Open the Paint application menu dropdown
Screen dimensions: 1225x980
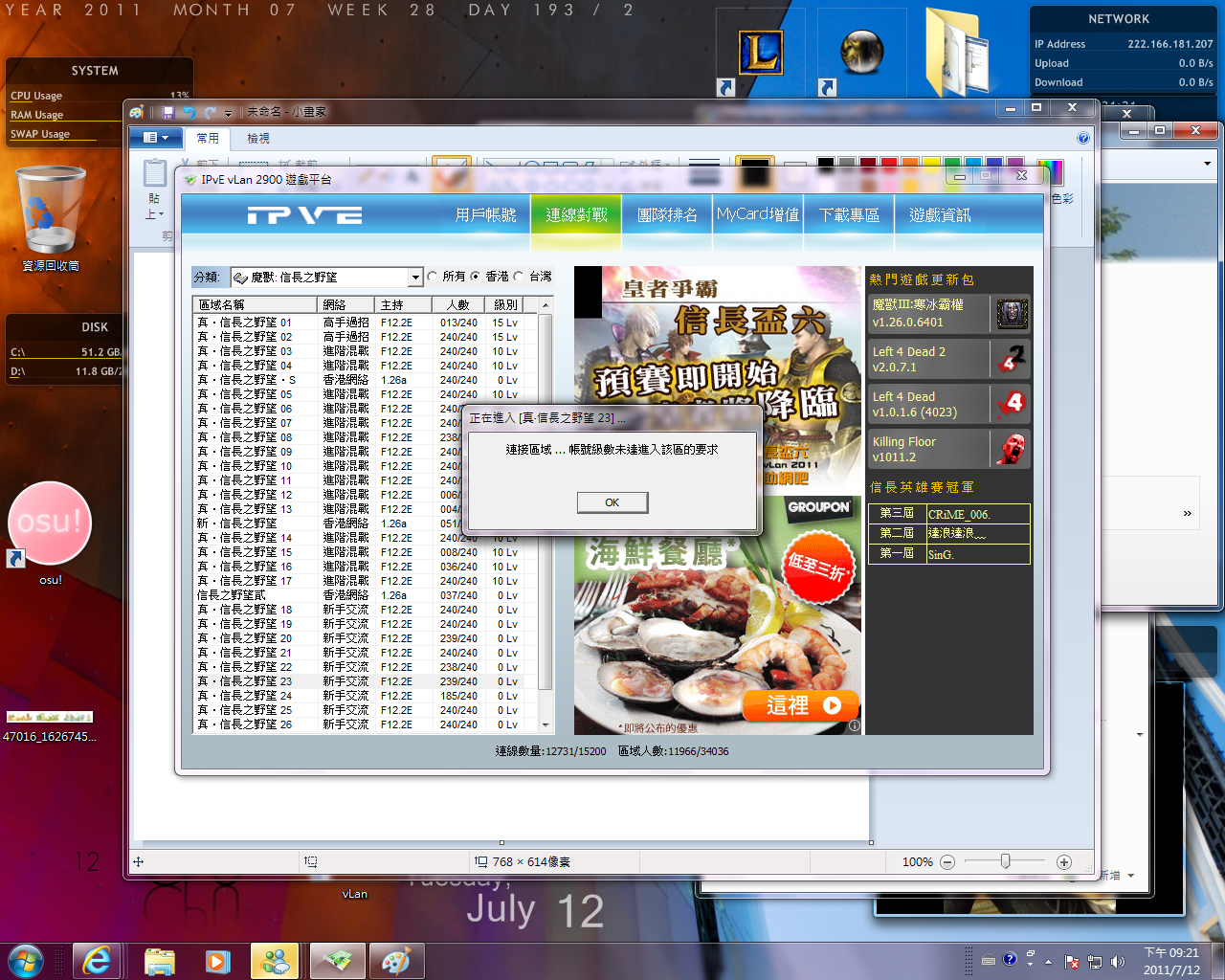point(155,138)
